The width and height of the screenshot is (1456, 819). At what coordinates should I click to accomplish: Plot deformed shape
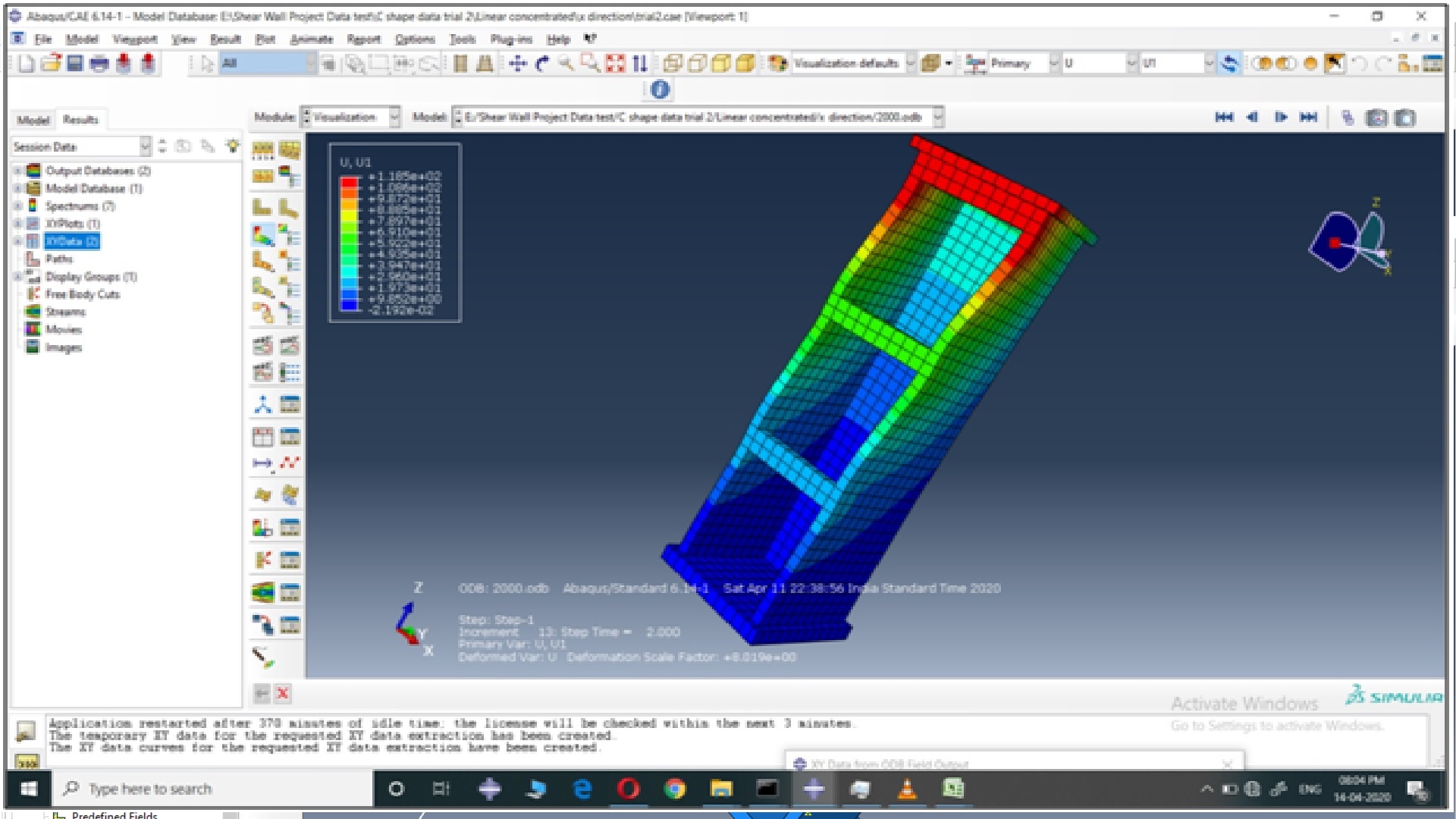289,208
